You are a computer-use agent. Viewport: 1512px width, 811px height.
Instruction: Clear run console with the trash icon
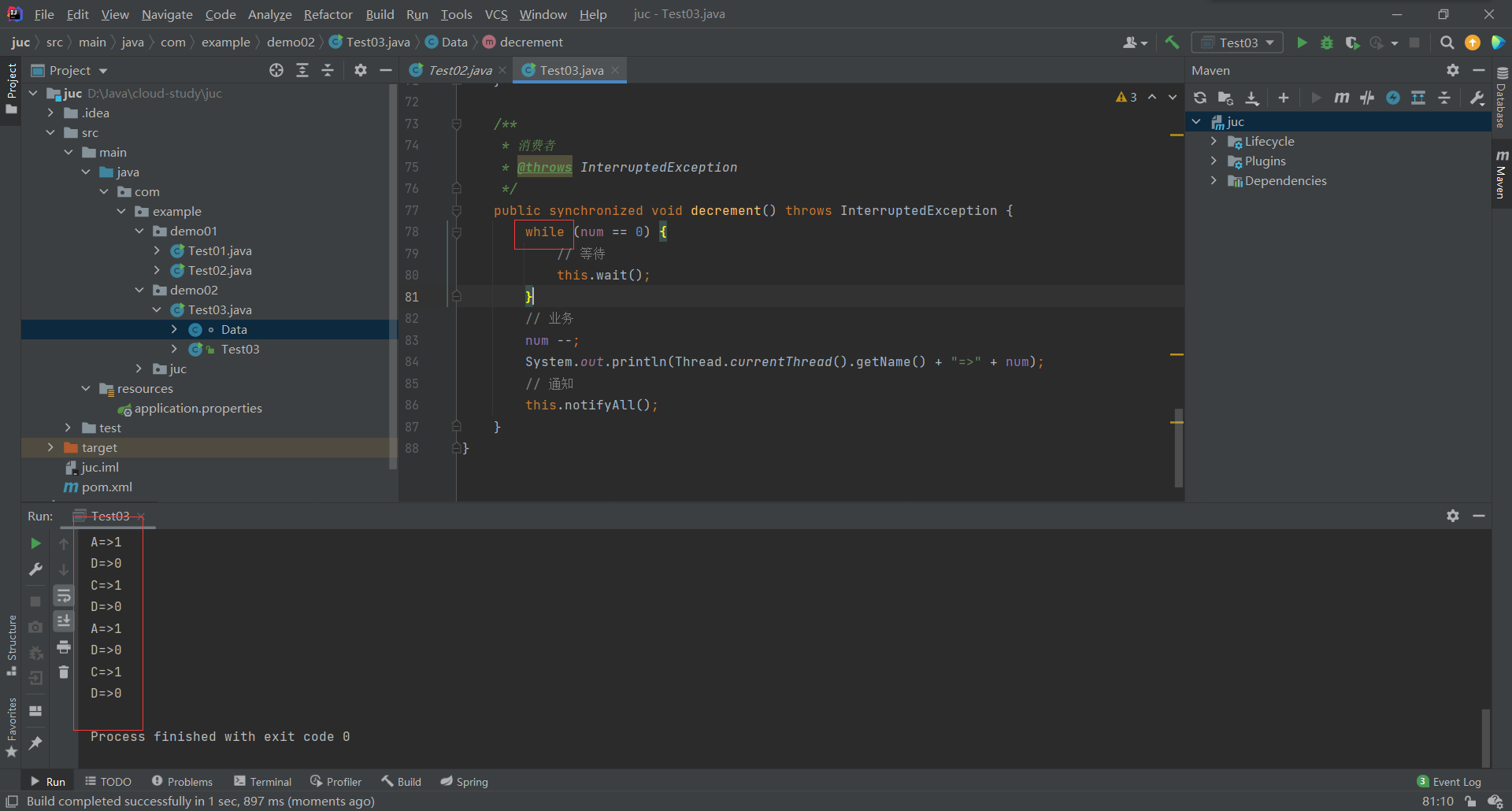[64, 672]
